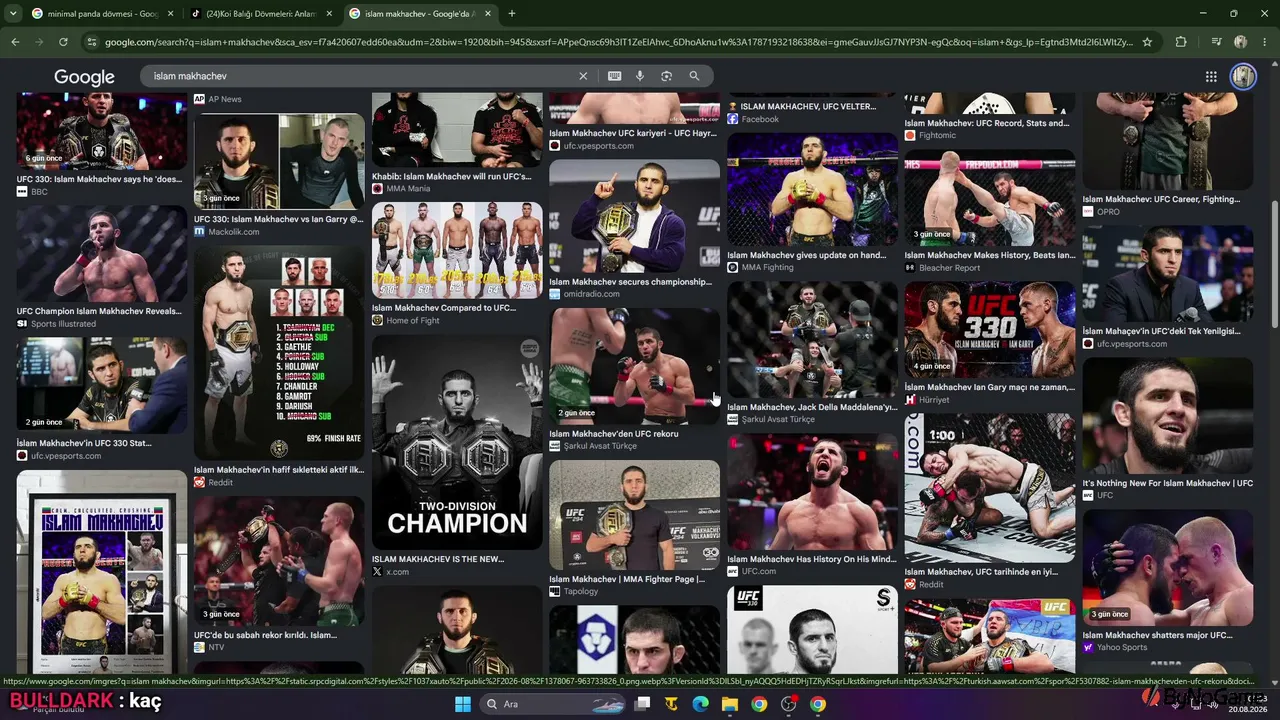The image size is (1280, 720).
Task: Close the 'minimal panda dövmesi' tab
Action: coord(170,14)
